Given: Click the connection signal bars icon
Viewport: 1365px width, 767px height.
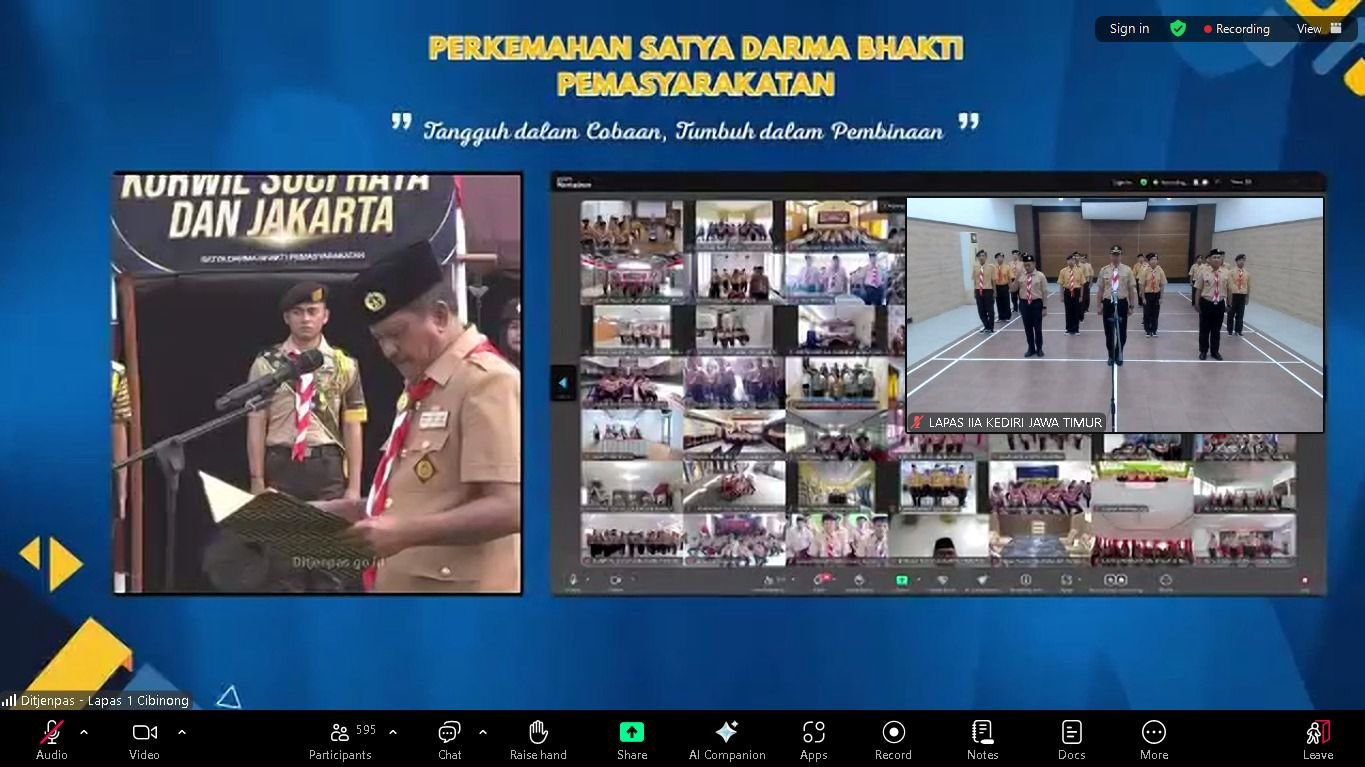Looking at the screenshot, I should [9, 701].
